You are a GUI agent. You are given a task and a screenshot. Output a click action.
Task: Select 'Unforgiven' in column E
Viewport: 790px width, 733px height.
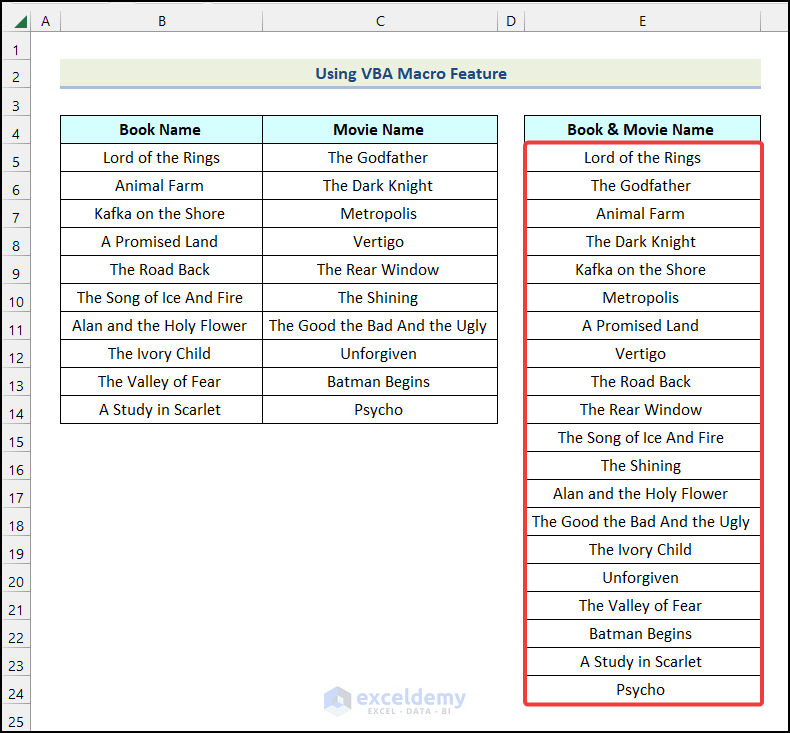point(642,578)
